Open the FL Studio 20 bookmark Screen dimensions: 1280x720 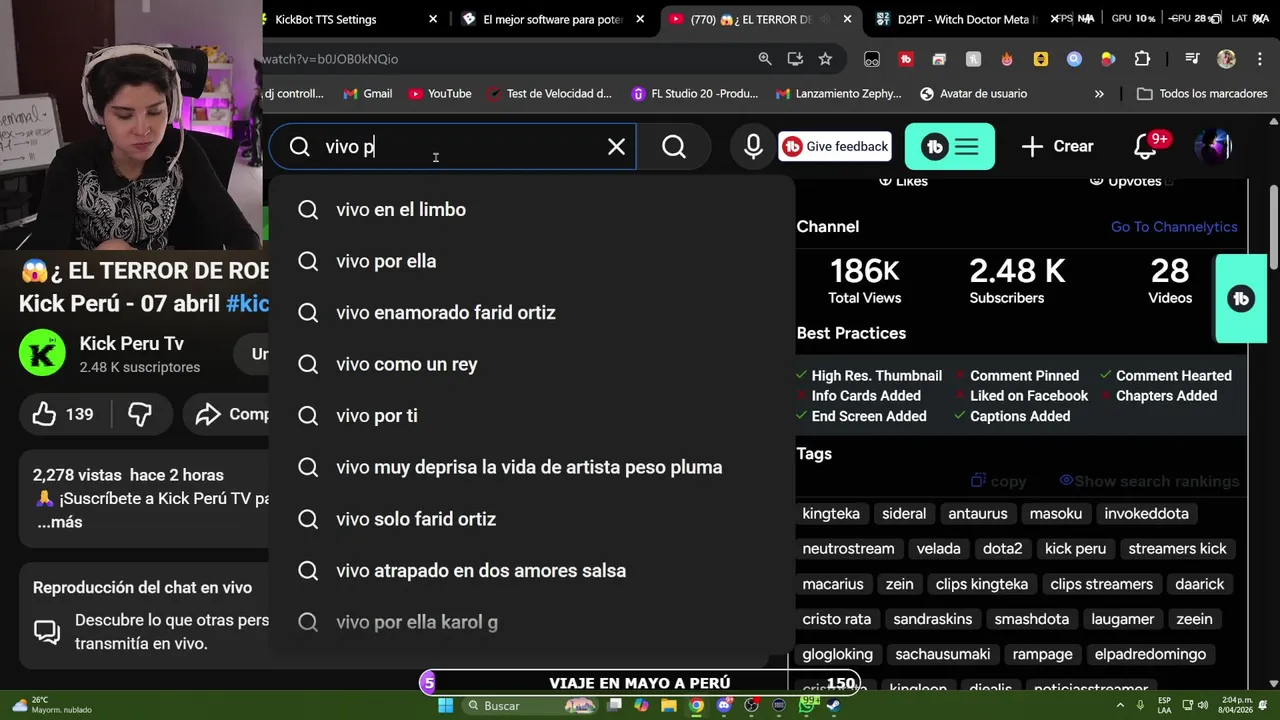(695, 94)
